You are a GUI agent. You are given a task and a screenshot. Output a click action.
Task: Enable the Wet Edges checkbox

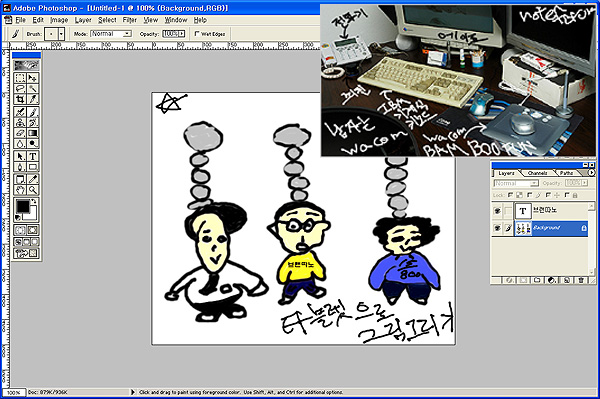(x=197, y=34)
